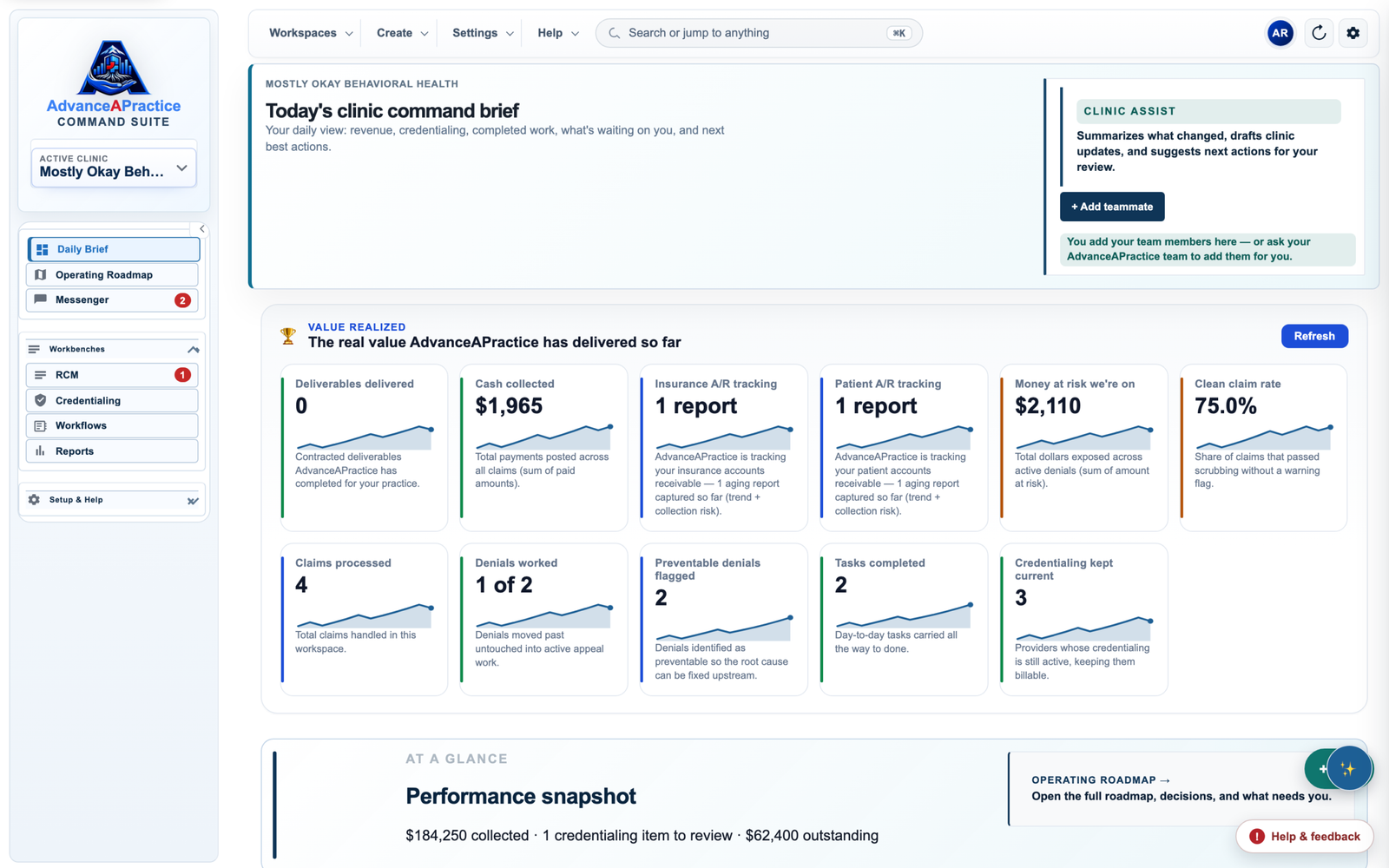Click the Value Realized trophy icon
Image resolution: width=1389 pixels, height=868 pixels.
(x=288, y=336)
